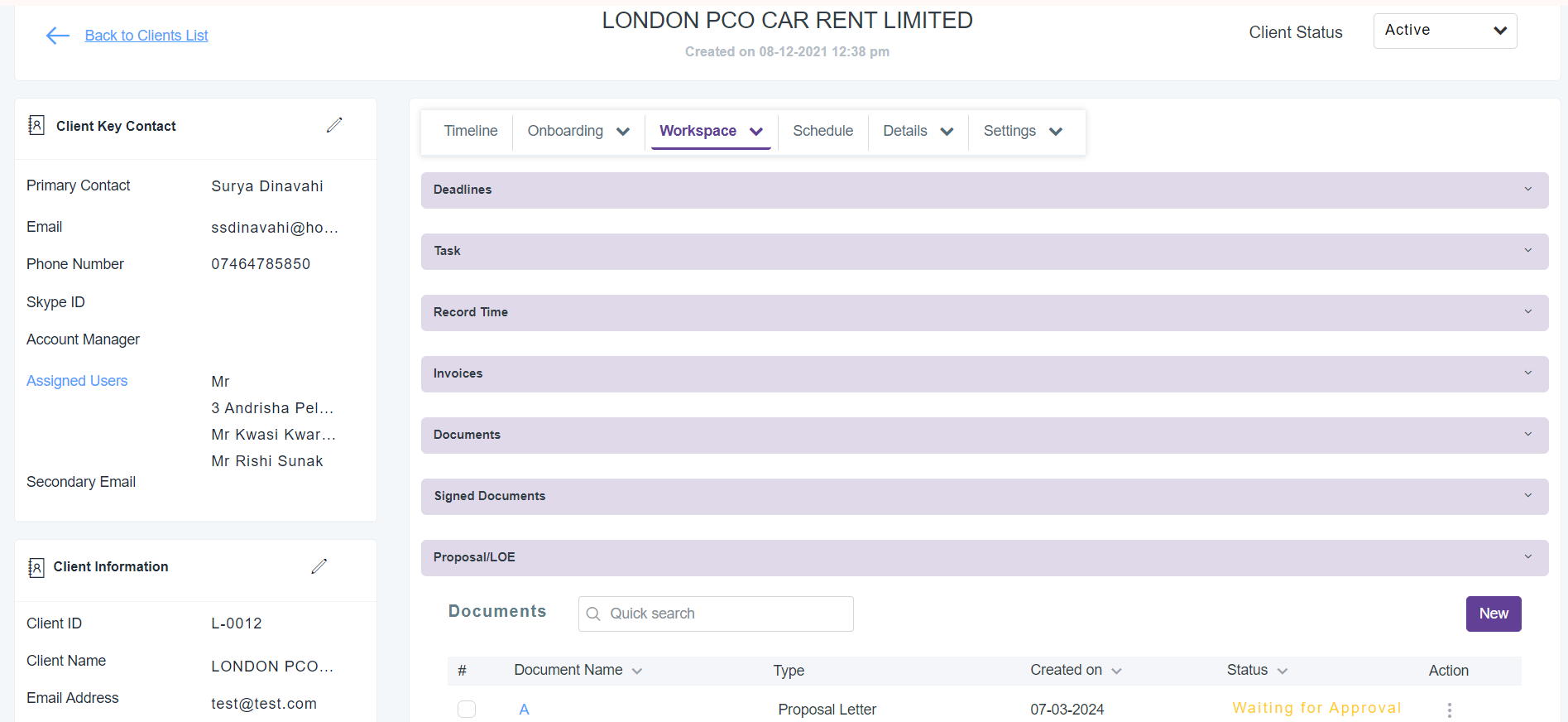Viewport: 1568px width, 722px height.
Task: Expand the Signed Documents section
Action: click(985, 496)
